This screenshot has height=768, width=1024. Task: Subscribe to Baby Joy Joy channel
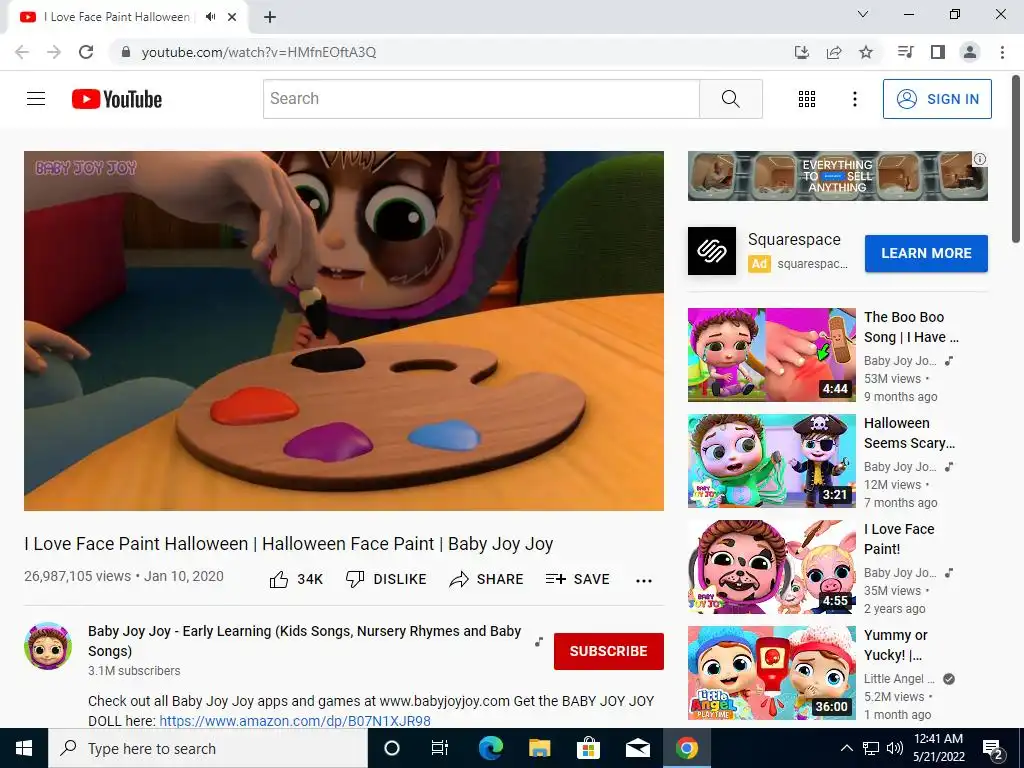click(609, 651)
